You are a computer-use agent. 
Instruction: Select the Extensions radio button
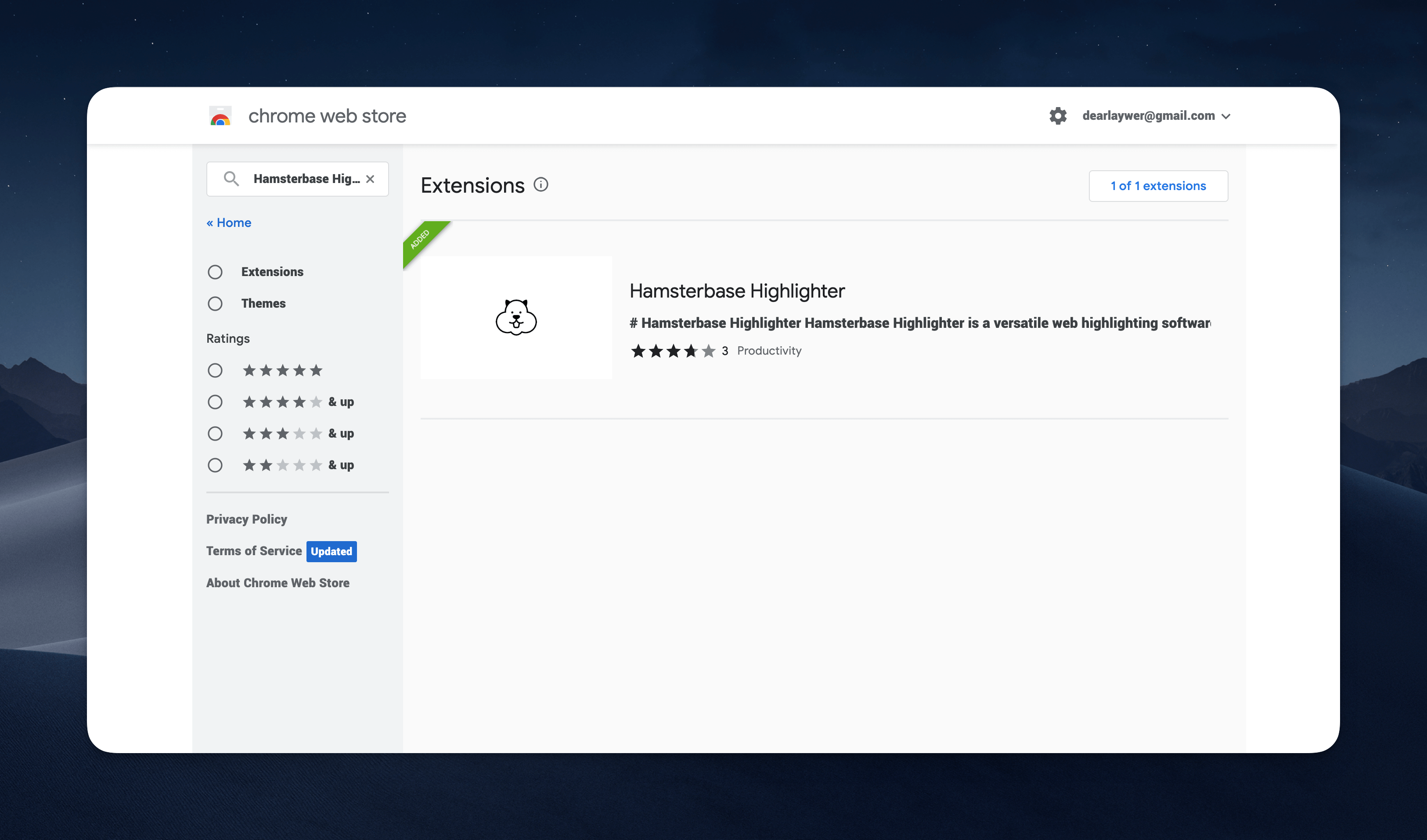[215, 272]
